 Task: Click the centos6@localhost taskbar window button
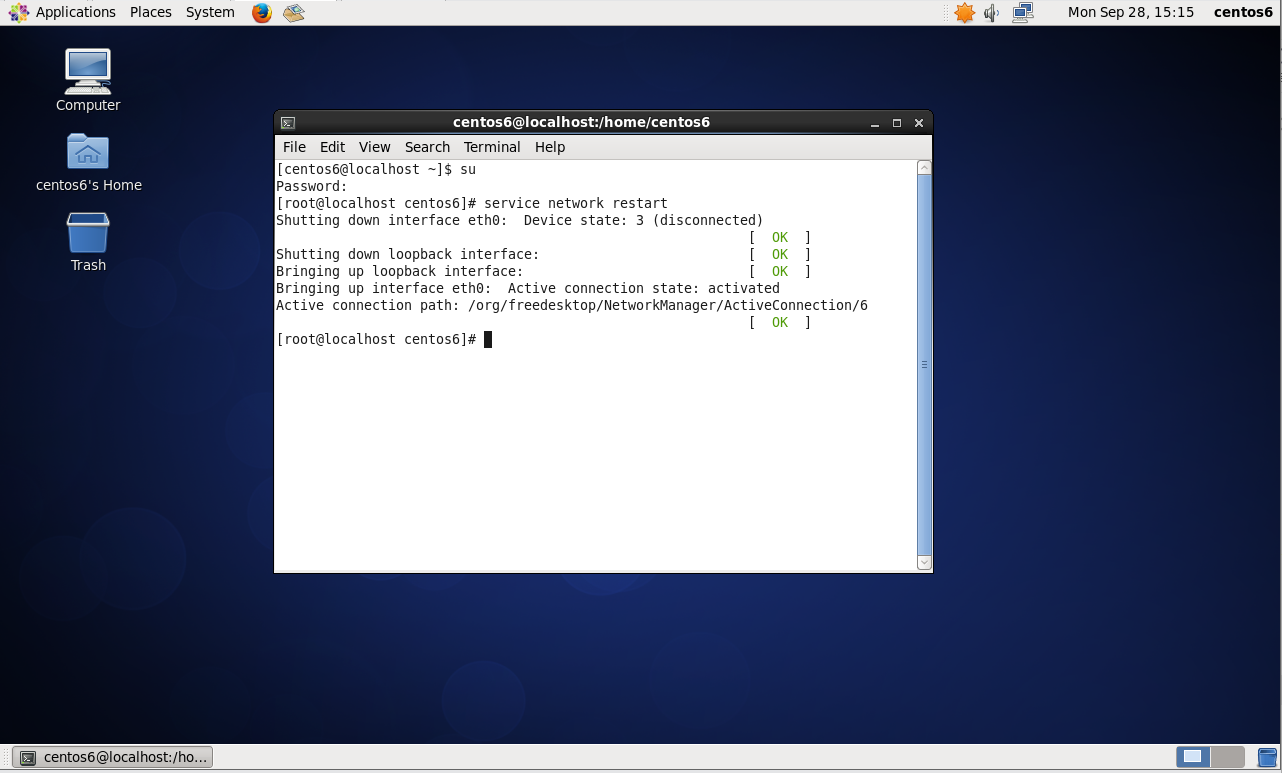pyautogui.click(x=113, y=757)
